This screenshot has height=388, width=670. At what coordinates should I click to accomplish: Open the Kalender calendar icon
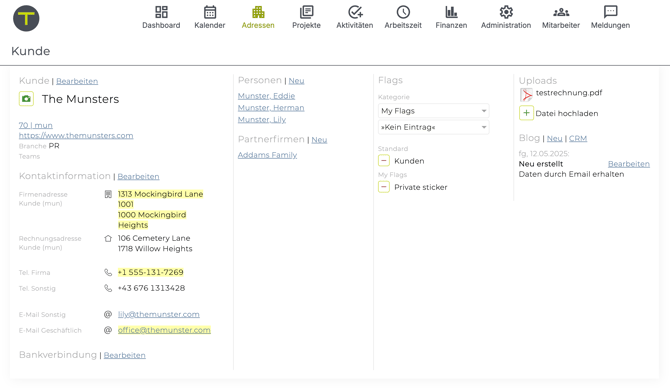click(210, 12)
